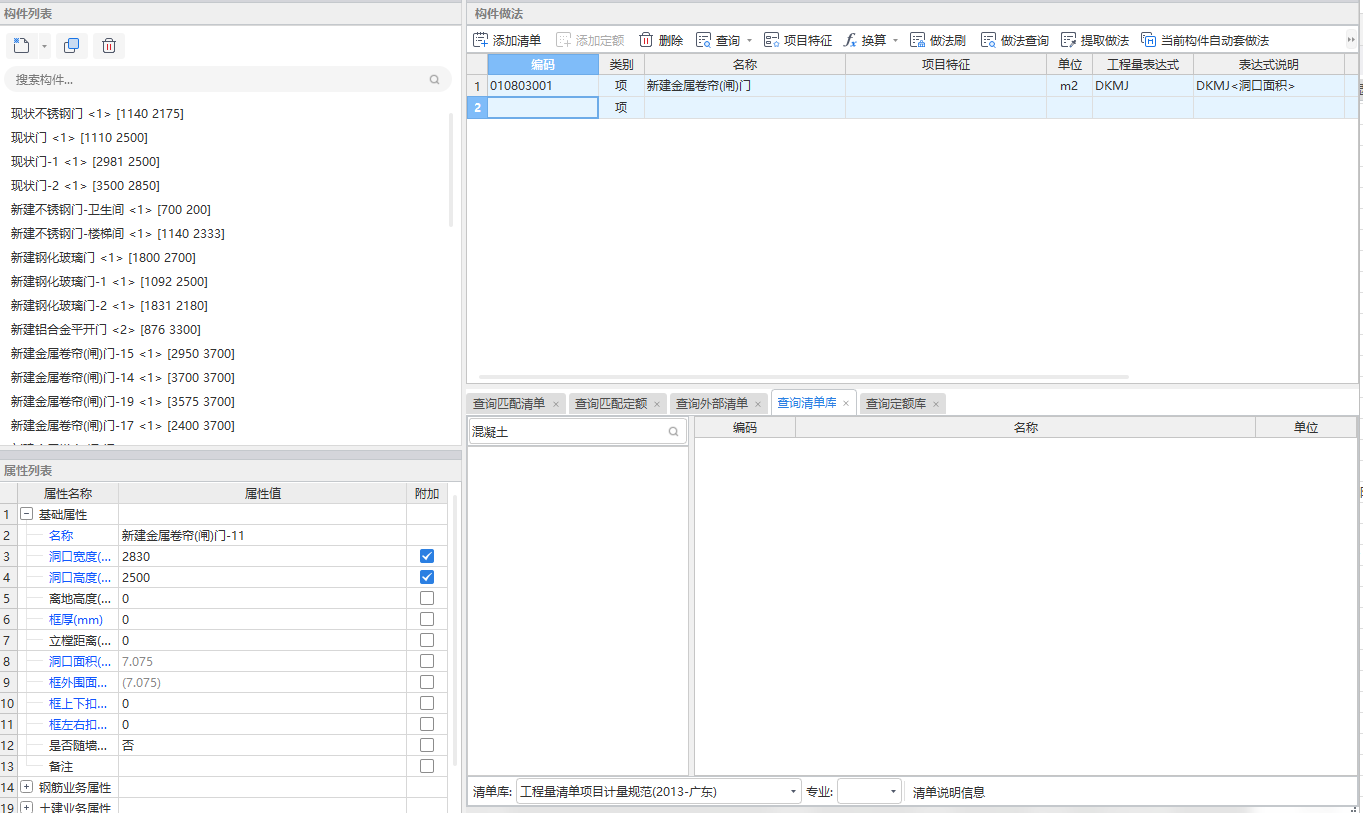Click the trash icon in component list
The width and height of the screenshot is (1363, 813).
coord(109,45)
